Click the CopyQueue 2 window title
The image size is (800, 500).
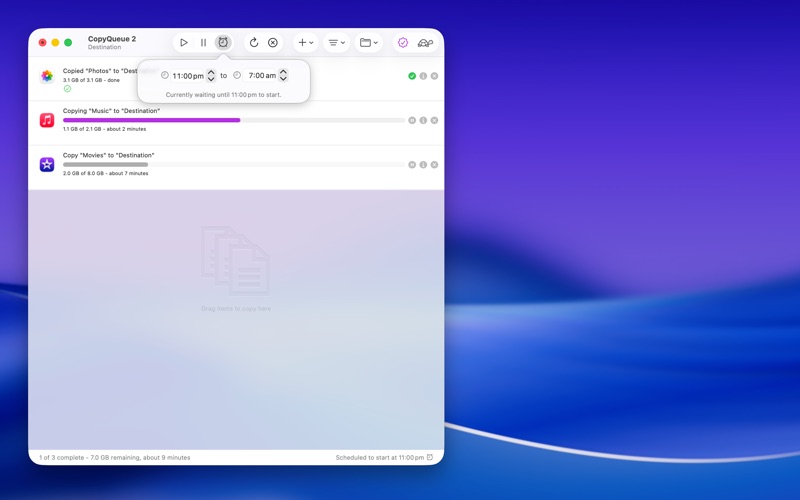(x=112, y=39)
